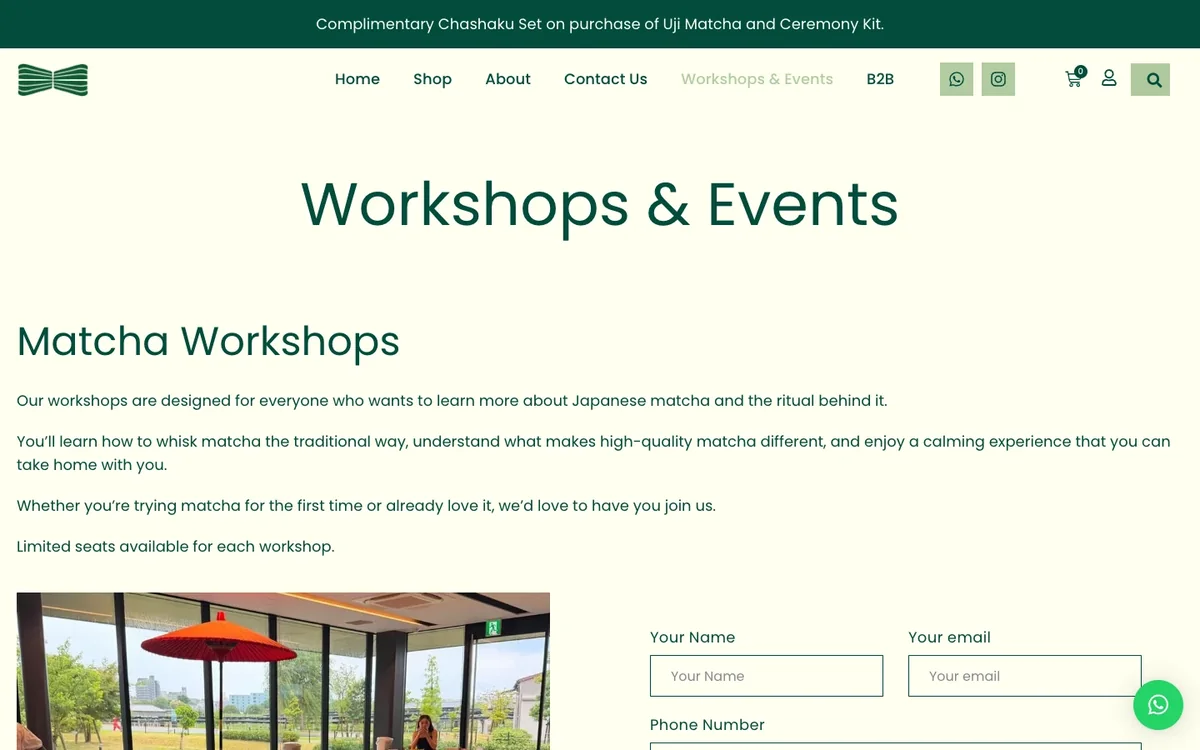Click the Phone Number field label

(707, 725)
